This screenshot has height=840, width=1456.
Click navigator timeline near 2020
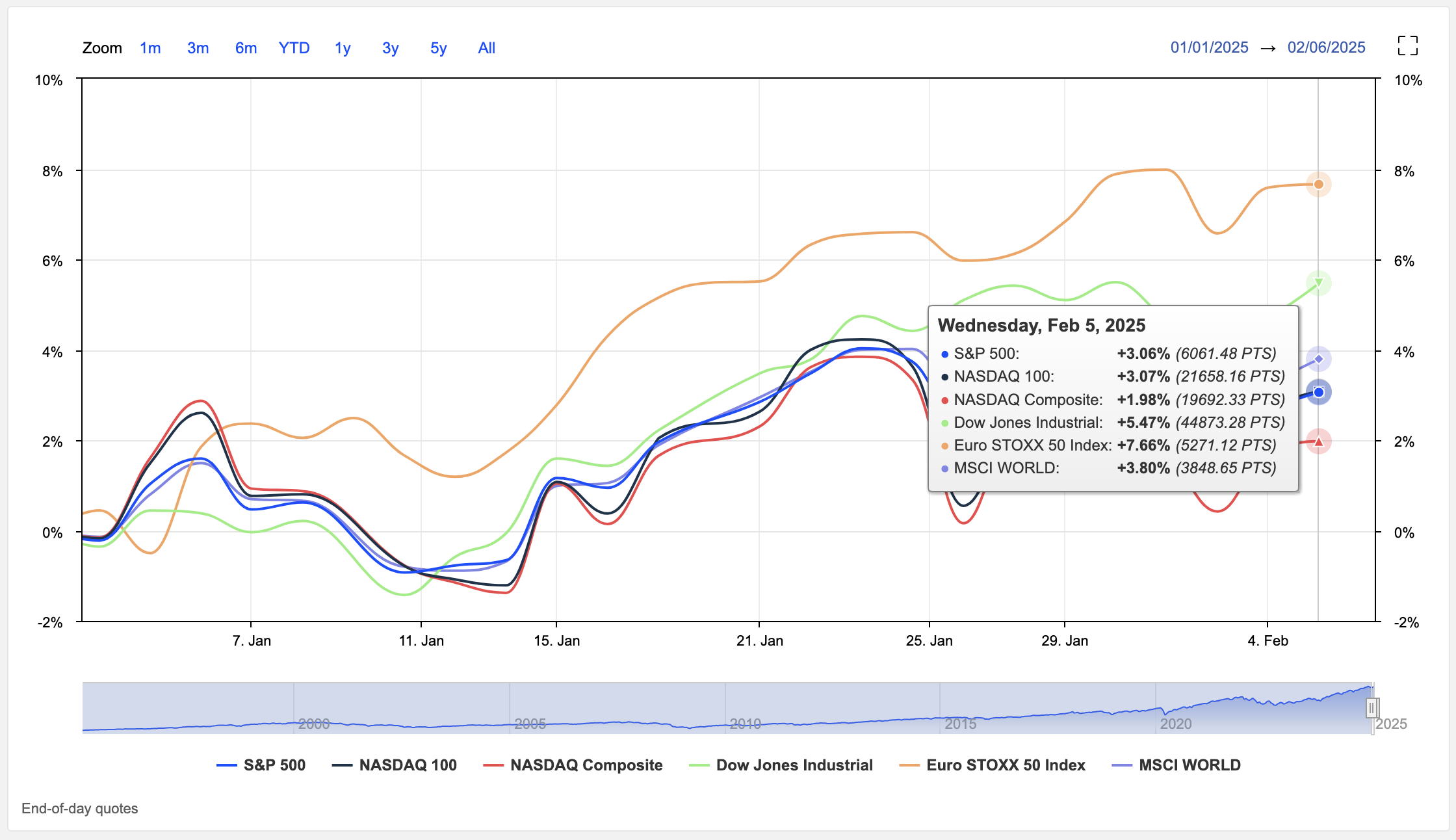coord(1176,724)
